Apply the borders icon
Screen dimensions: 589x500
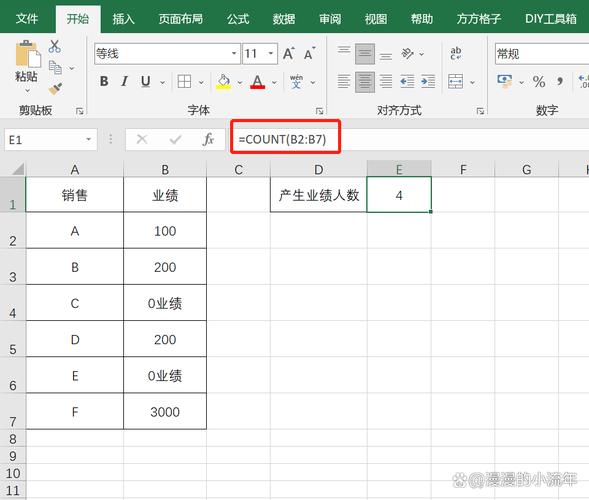(x=184, y=81)
